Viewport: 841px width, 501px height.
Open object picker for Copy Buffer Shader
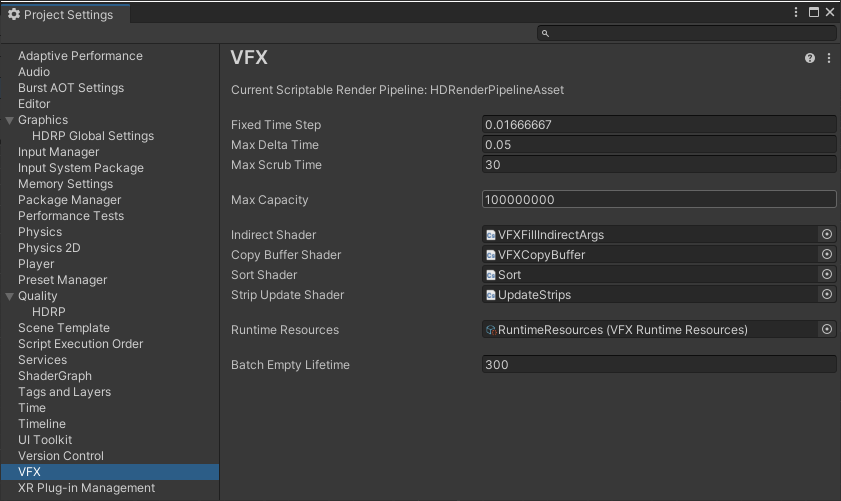(x=827, y=255)
